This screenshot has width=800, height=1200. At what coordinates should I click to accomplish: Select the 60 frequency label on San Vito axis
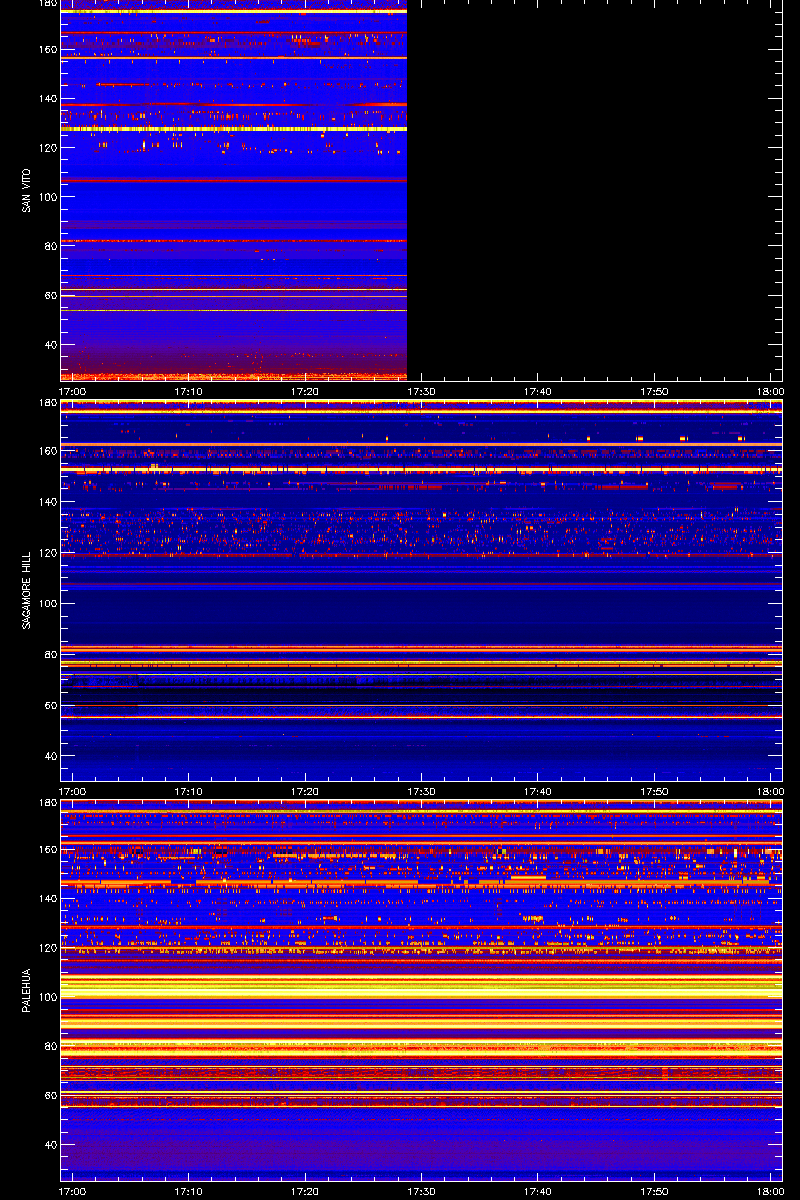(50, 296)
